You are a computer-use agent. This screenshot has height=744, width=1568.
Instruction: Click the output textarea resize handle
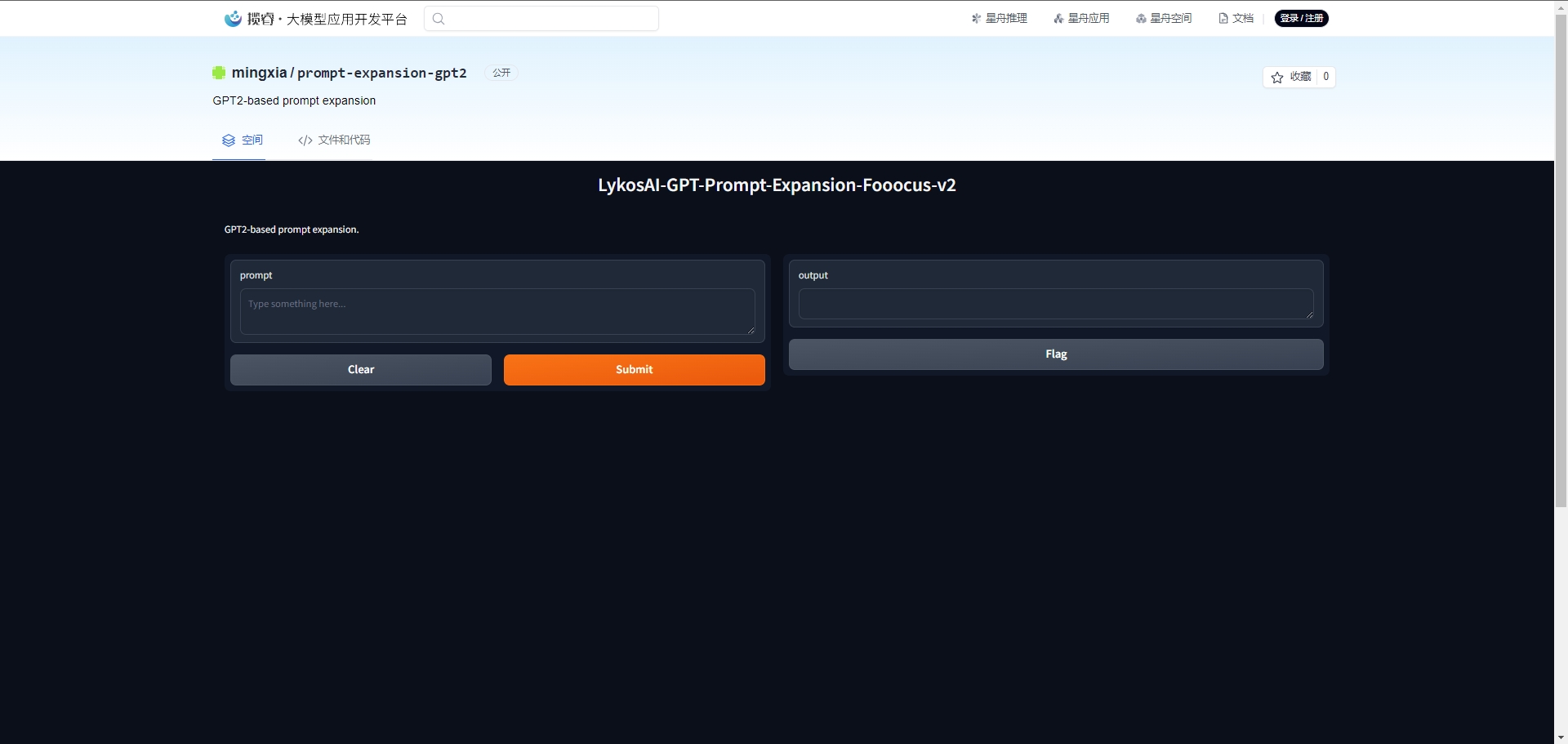click(x=1309, y=314)
